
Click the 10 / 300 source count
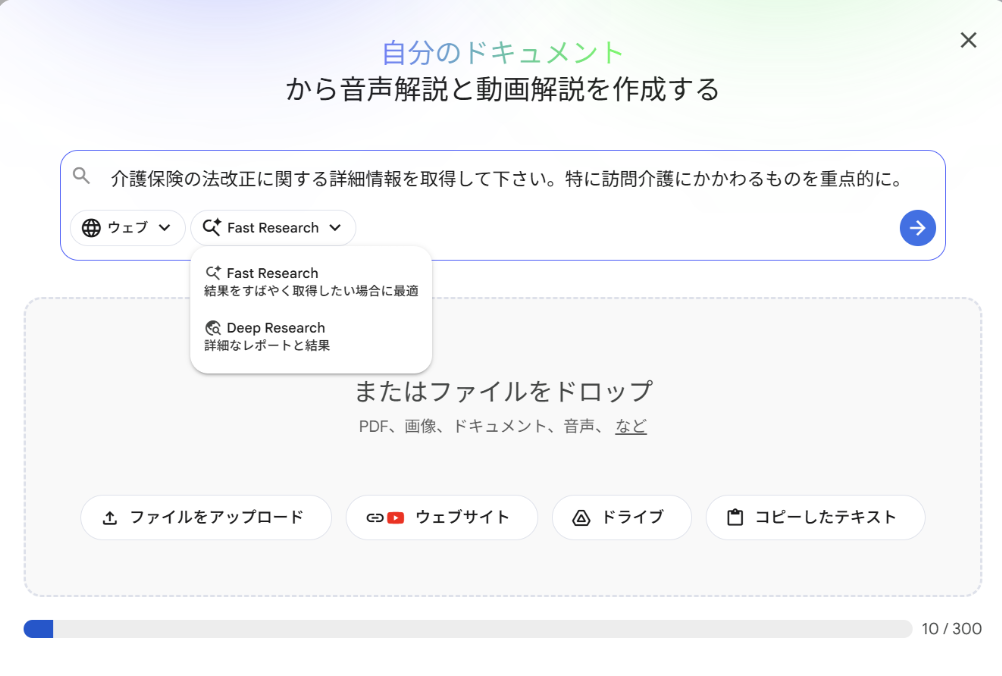(x=952, y=629)
